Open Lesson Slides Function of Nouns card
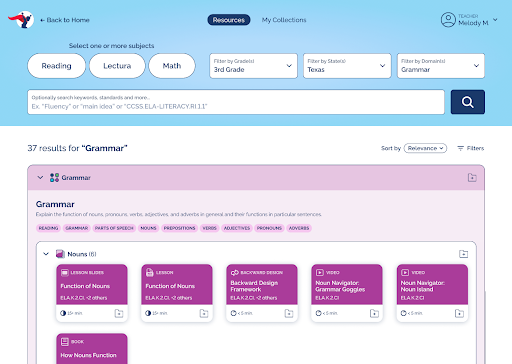This screenshot has height=364, width=512. tap(92, 293)
